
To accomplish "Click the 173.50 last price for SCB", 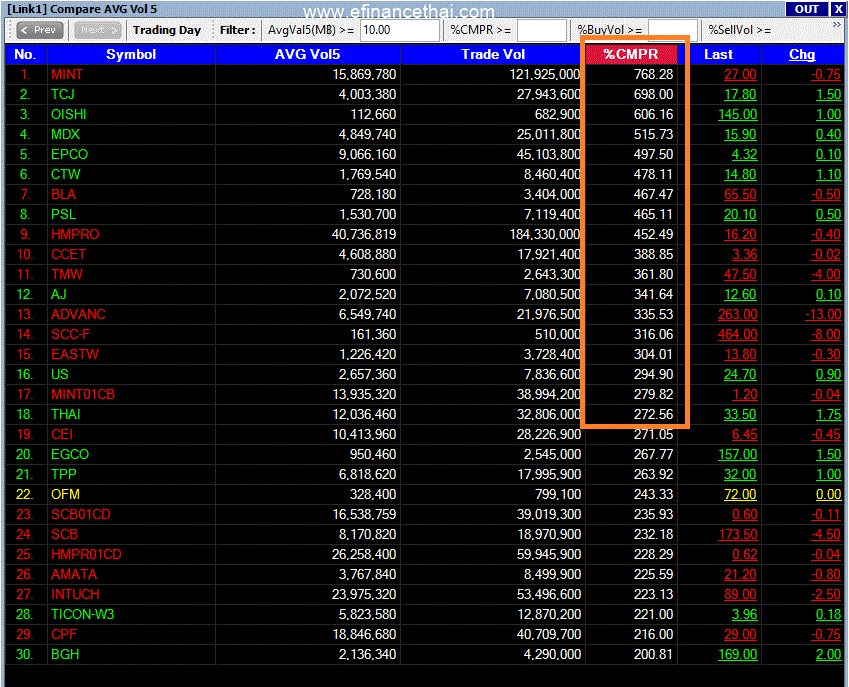I will pyautogui.click(x=737, y=535).
